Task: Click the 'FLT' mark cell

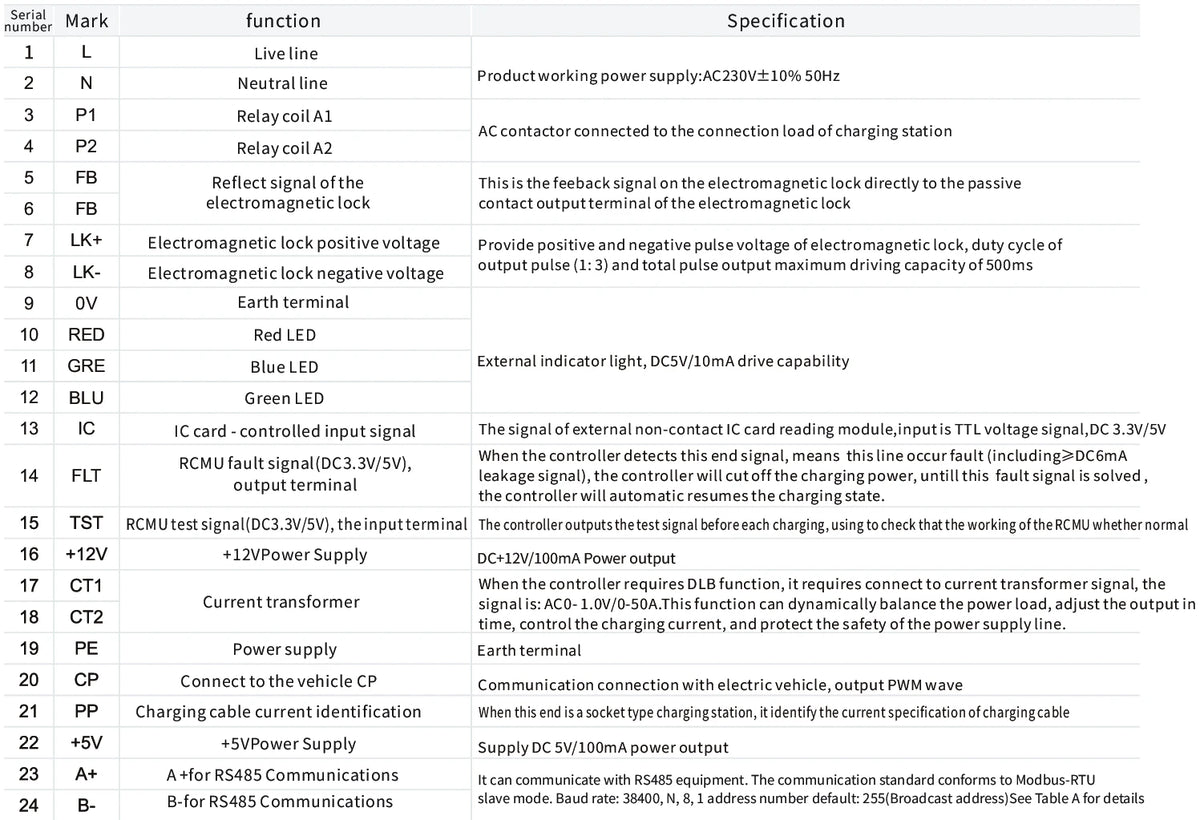Action: tap(86, 475)
